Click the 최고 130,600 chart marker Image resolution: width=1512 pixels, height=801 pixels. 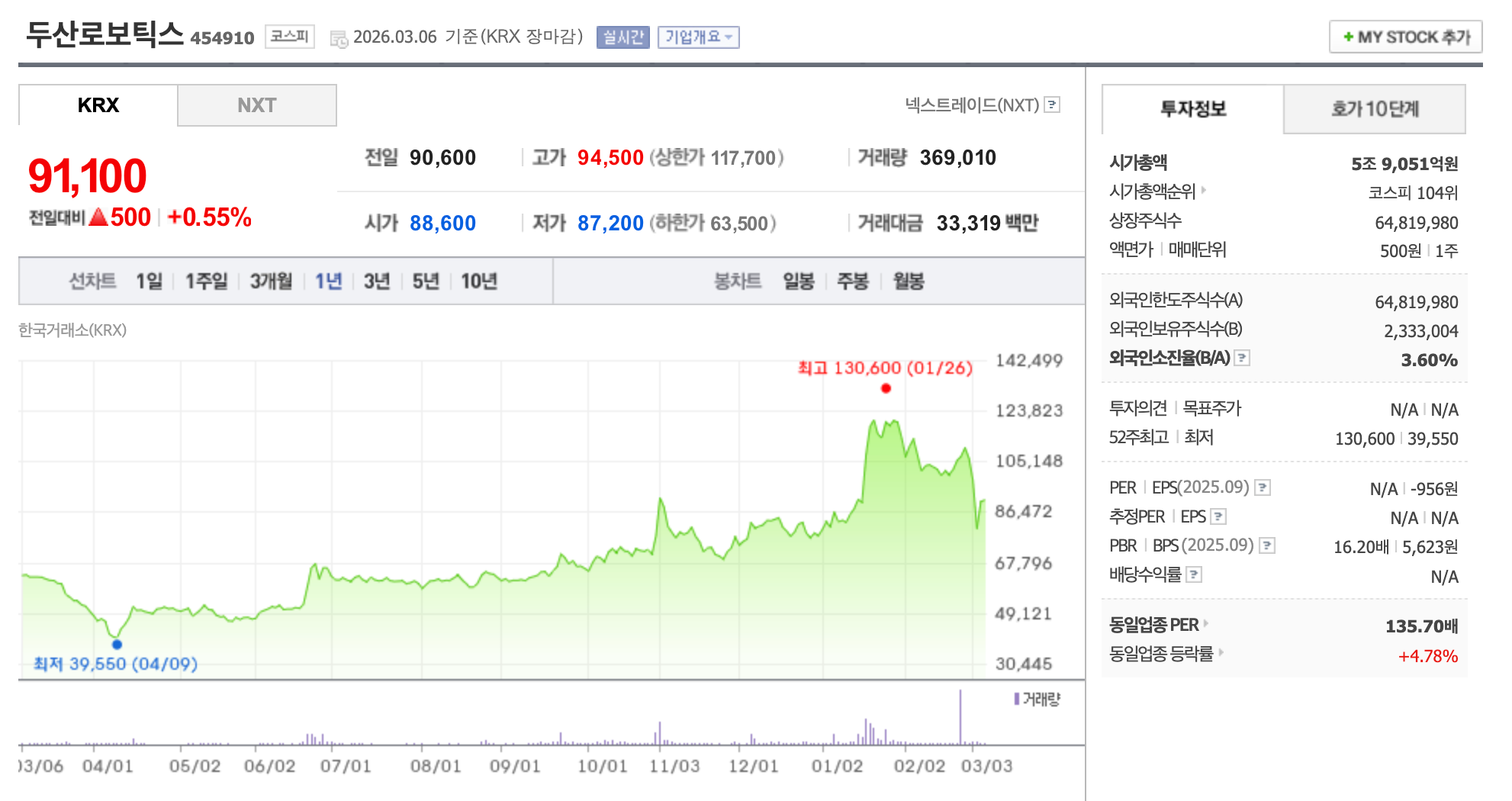tap(886, 388)
